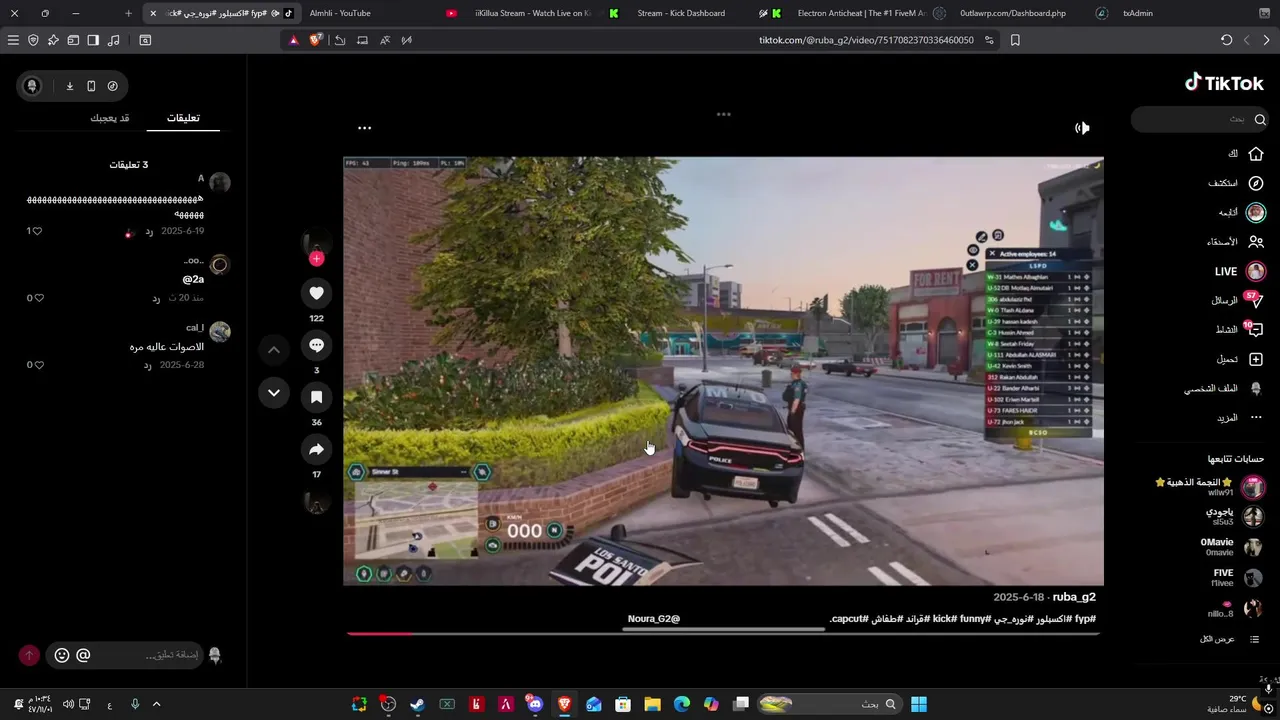Click reply under the الاصوات عاليه مره comment
The height and width of the screenshot is (720, 1280).
[147, 365]
